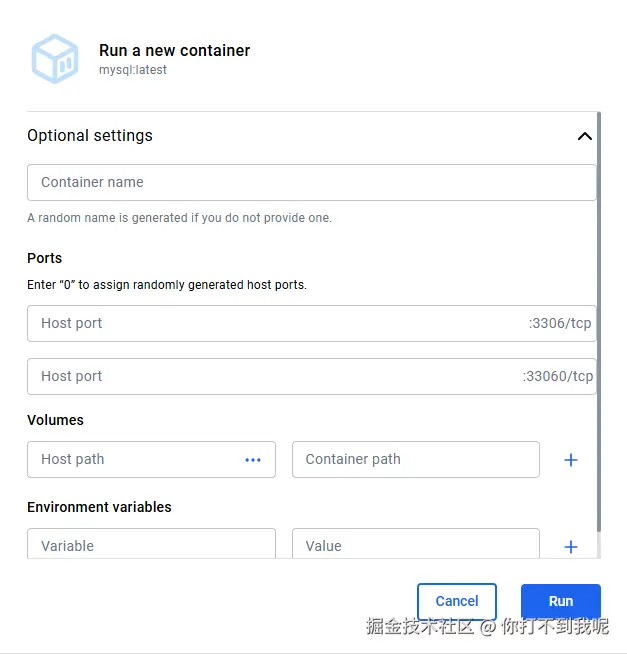Click the Optional settings section header
The image size is (627, 654).
(x=90, y=136)
